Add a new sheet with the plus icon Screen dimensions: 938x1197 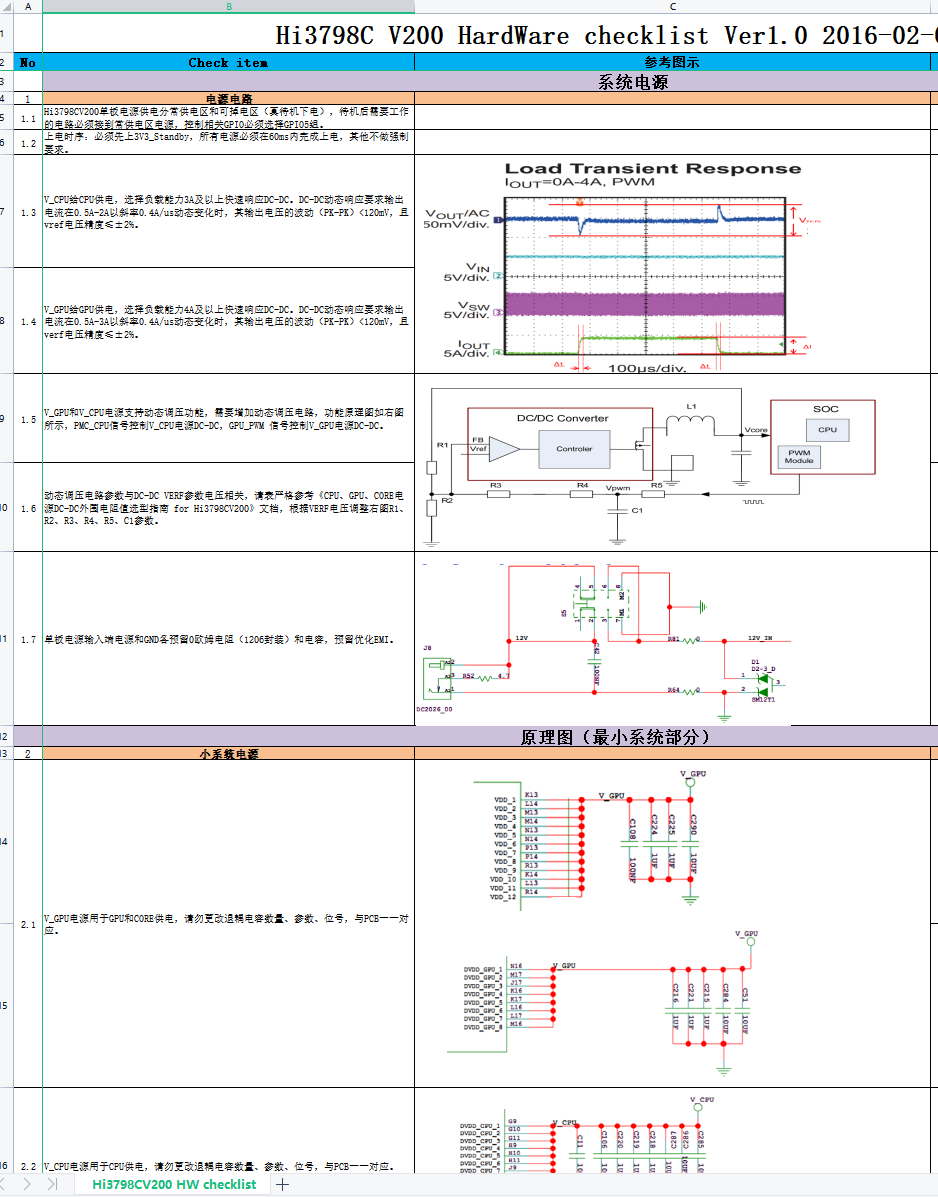coord(283,1184)
